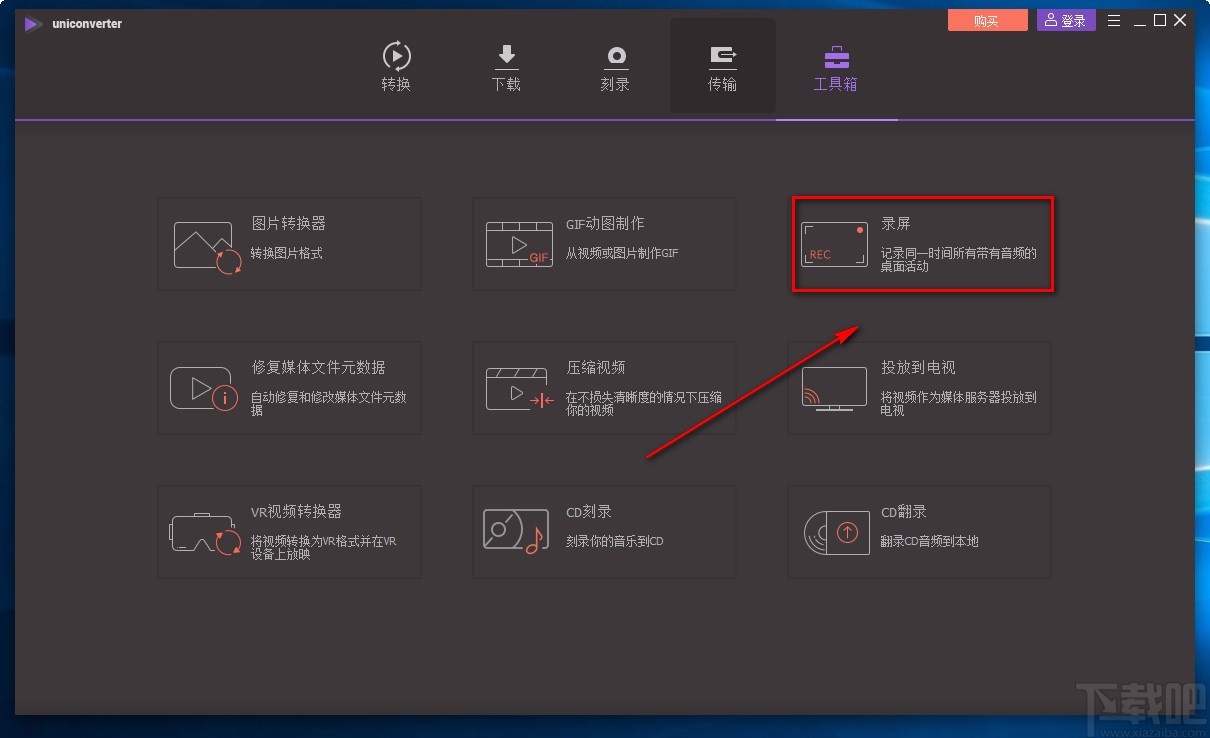Click the 录屏 tile description text
This screenshot has width=1210, height=738.
(x=952, y=257)
